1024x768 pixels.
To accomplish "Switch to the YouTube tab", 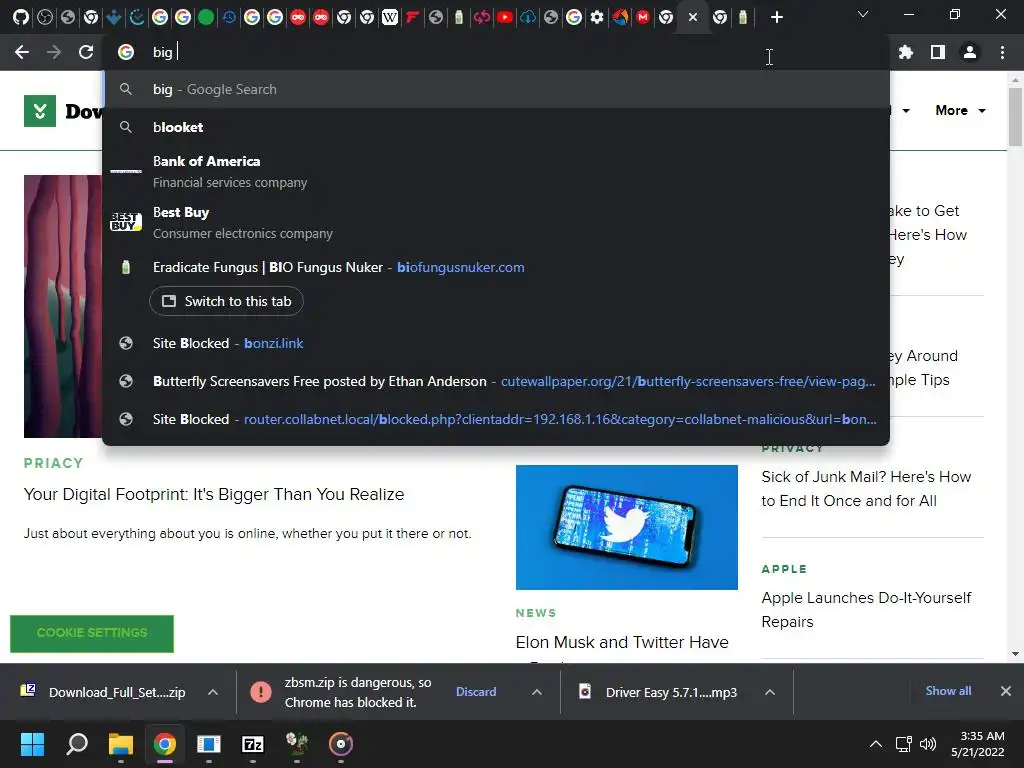I will 505,17.
